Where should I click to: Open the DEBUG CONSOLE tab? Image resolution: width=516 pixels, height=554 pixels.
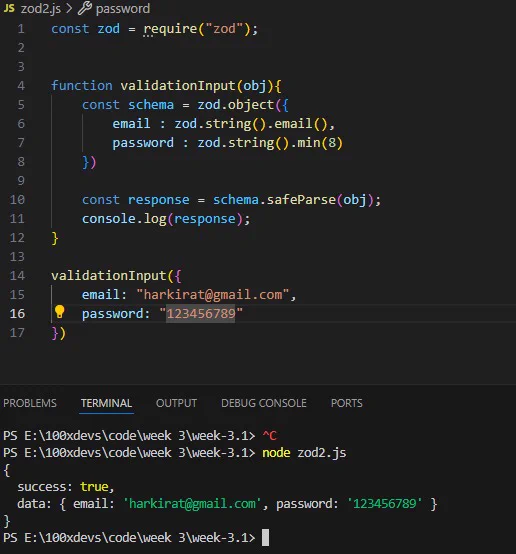click(264, 403)
